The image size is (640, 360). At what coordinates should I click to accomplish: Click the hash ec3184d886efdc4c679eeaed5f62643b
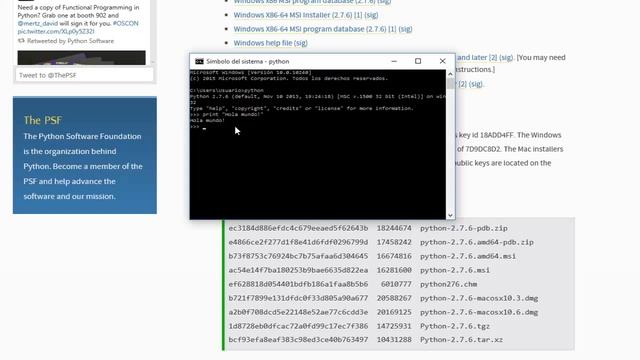298,228
